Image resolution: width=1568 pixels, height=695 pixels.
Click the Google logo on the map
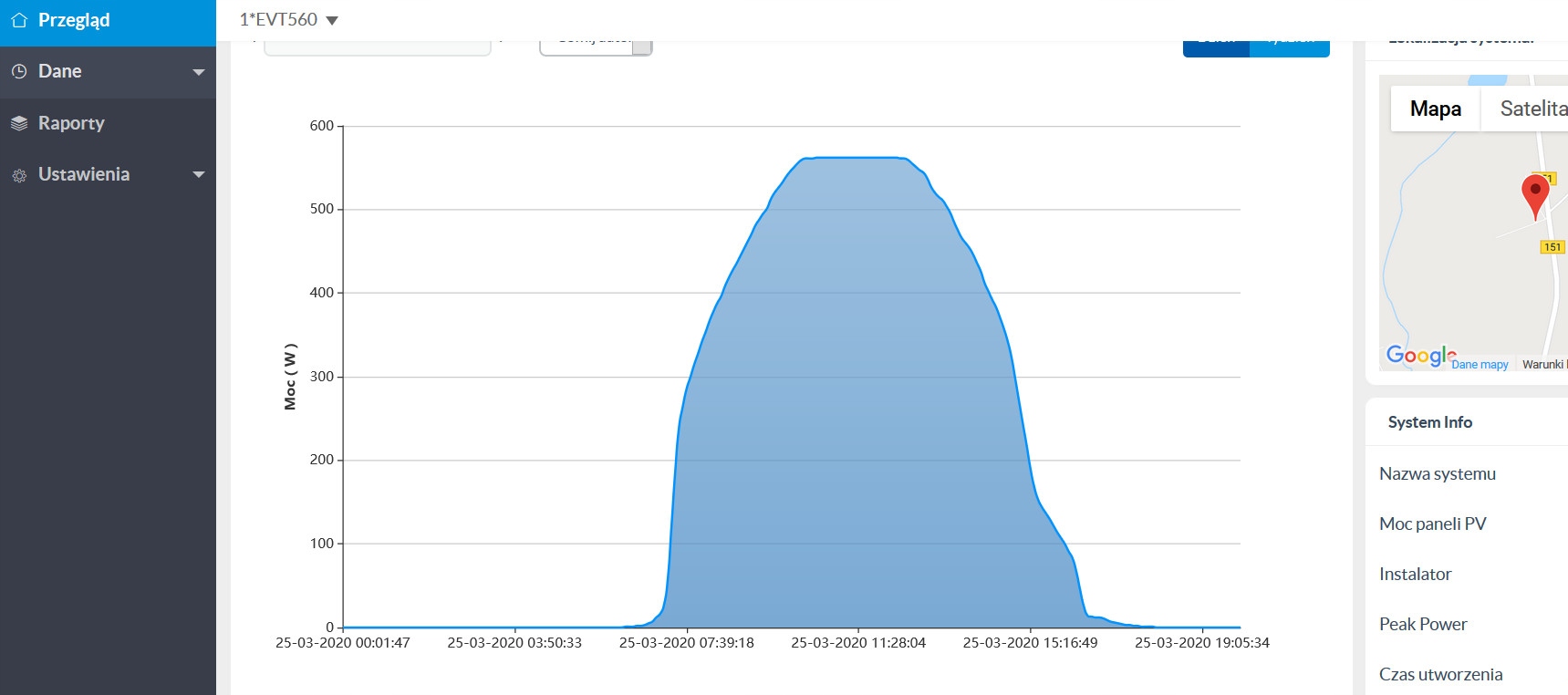tap(1420, 355)
